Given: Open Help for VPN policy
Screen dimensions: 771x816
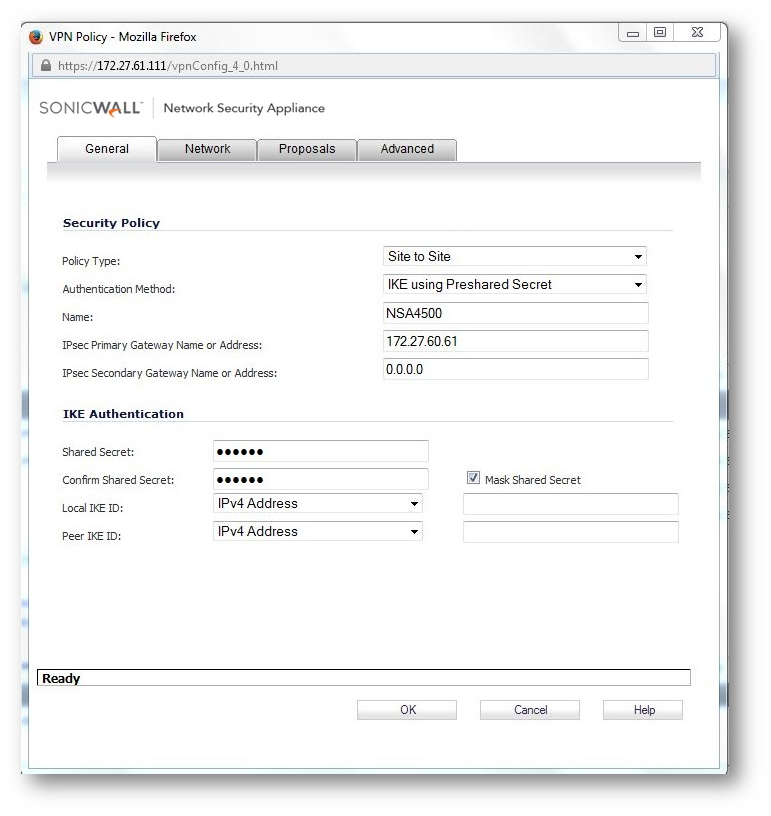Looking at the screenshot, I should click(643, 710).
